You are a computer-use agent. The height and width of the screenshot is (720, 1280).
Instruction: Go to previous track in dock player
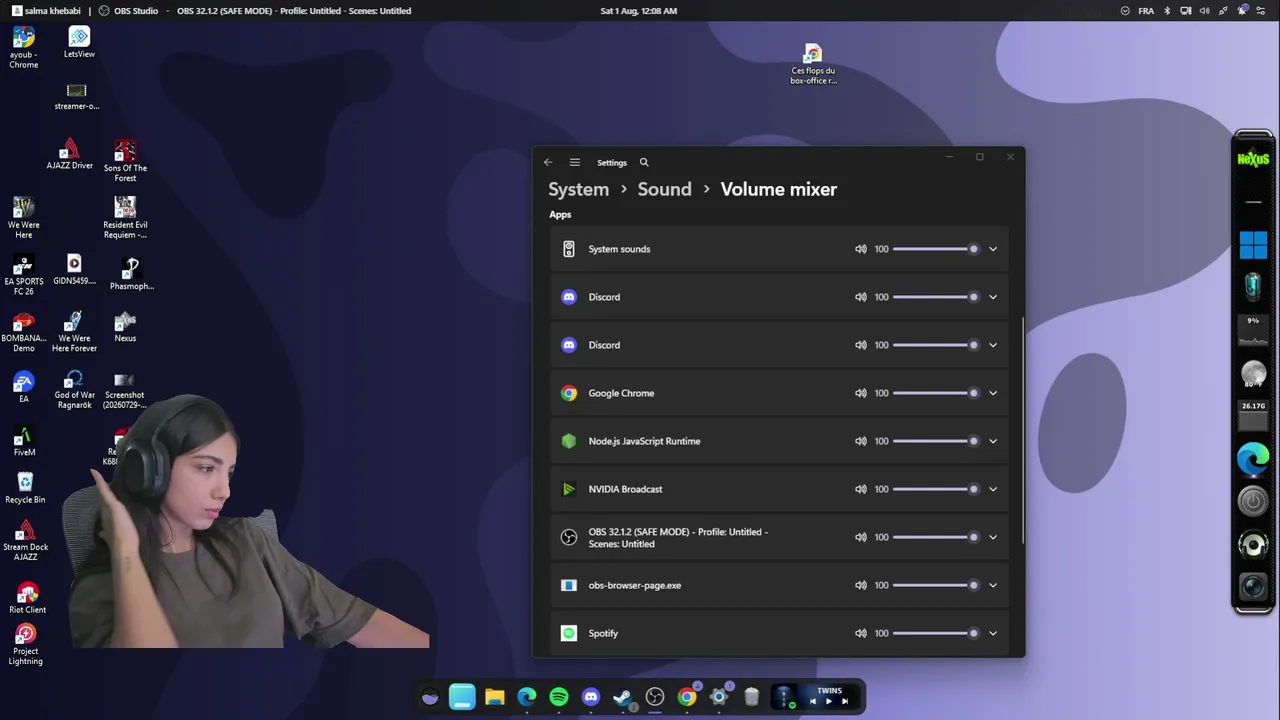(813, 701)
